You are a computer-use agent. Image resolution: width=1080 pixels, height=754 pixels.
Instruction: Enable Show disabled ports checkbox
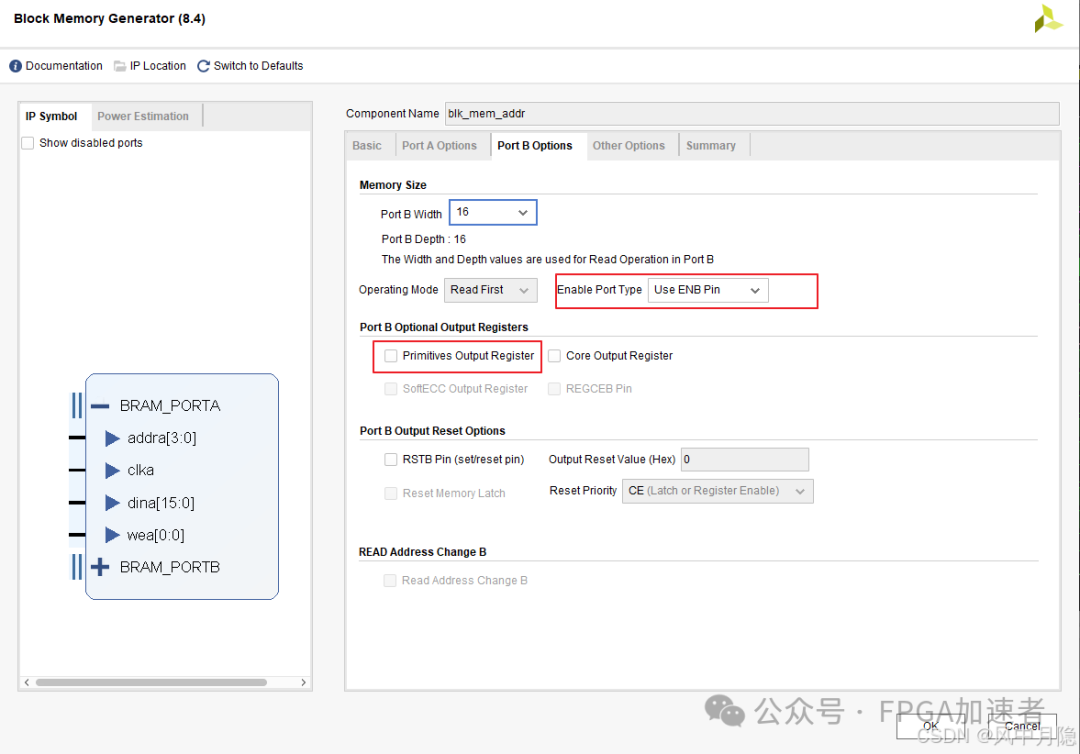pyautogui.click(x=28, y=143)
